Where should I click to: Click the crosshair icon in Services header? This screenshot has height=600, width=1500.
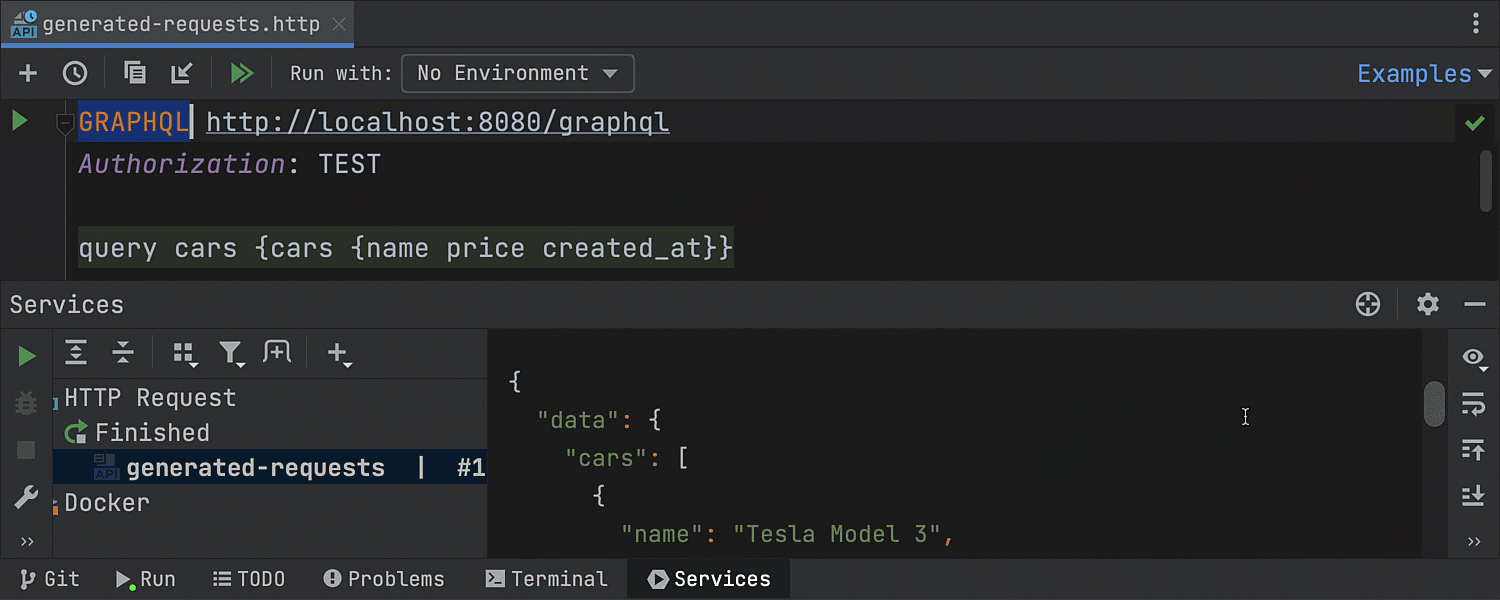pyautogui.click(x=1367, y=304)
